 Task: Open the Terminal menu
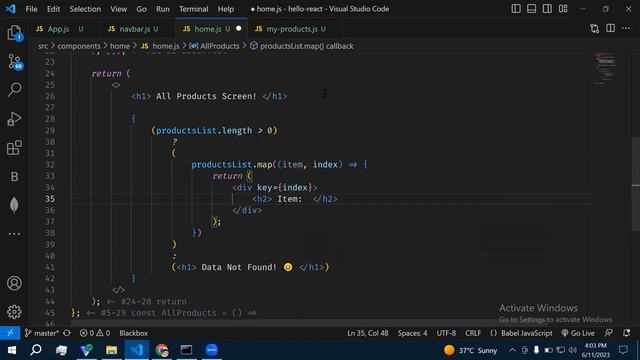tap(193, 9)
